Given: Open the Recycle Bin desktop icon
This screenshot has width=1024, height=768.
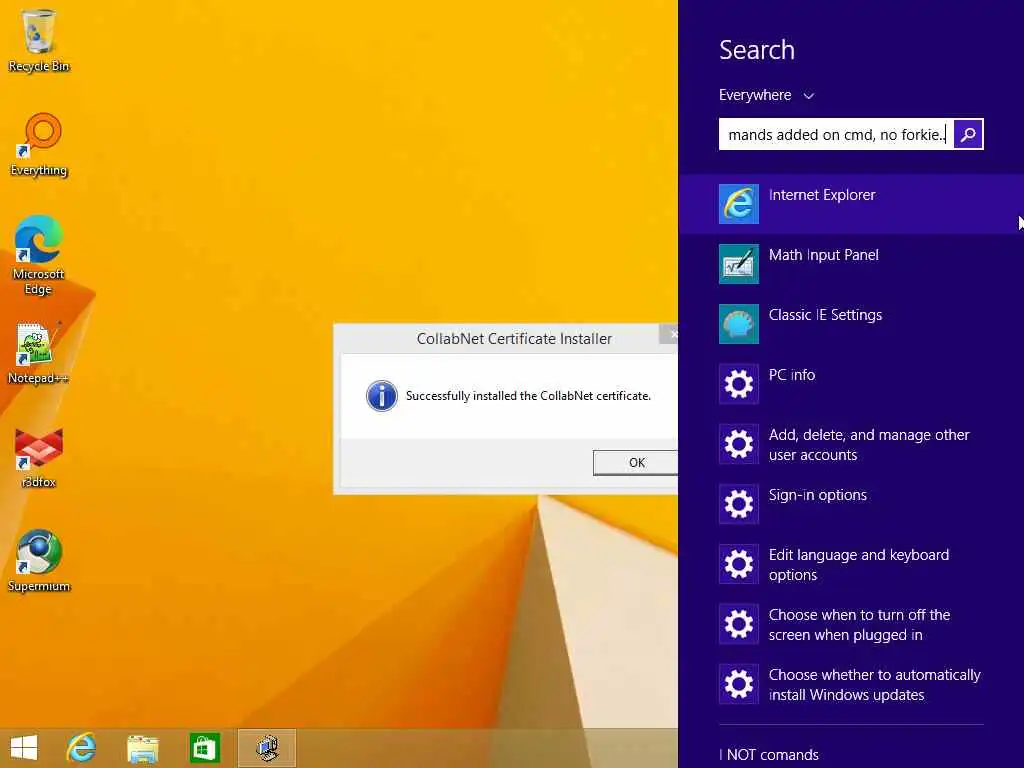Looking at the screenshot, I should pyautogui.click(x=39, y=40).
